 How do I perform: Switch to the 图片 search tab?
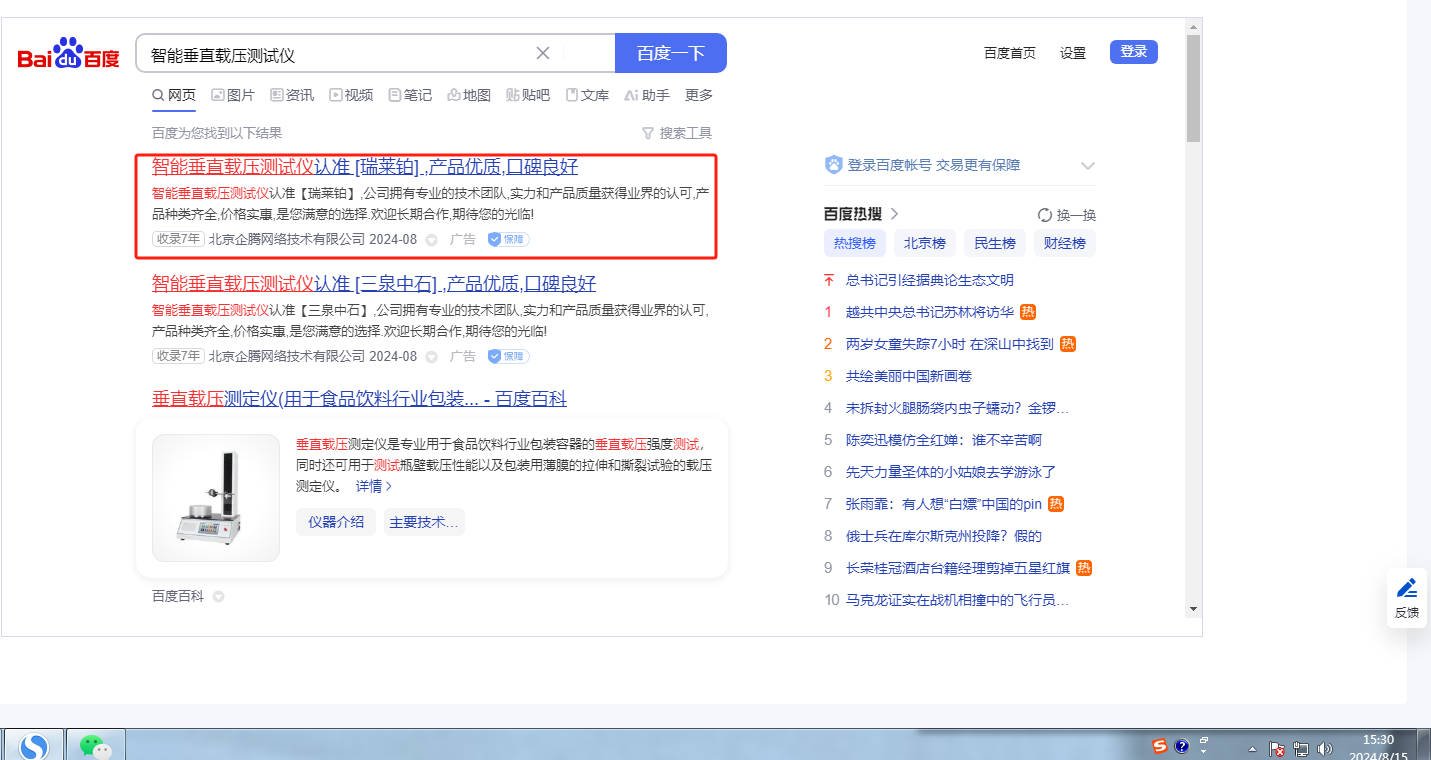point(232,95)
